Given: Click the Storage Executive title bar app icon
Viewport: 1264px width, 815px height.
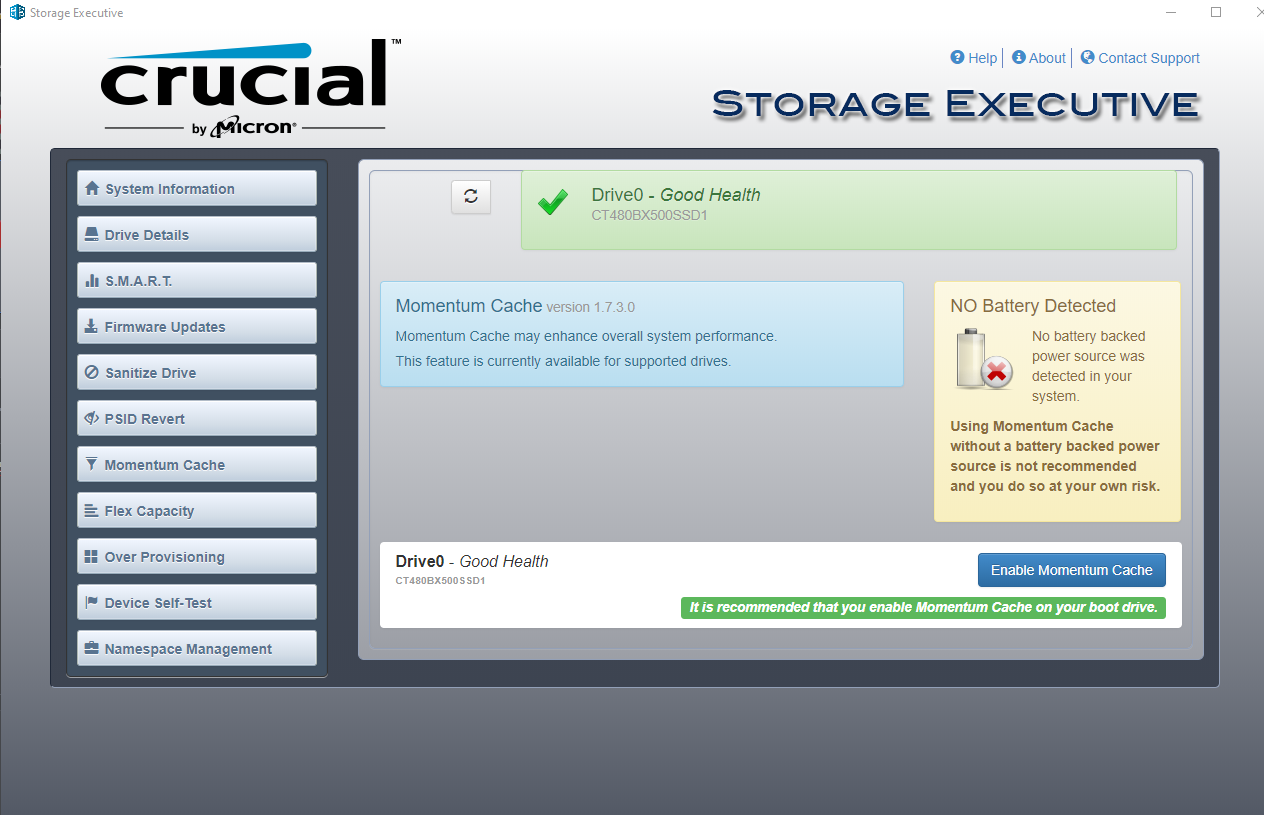Looking at the screenshot, I should coord(17,12).
